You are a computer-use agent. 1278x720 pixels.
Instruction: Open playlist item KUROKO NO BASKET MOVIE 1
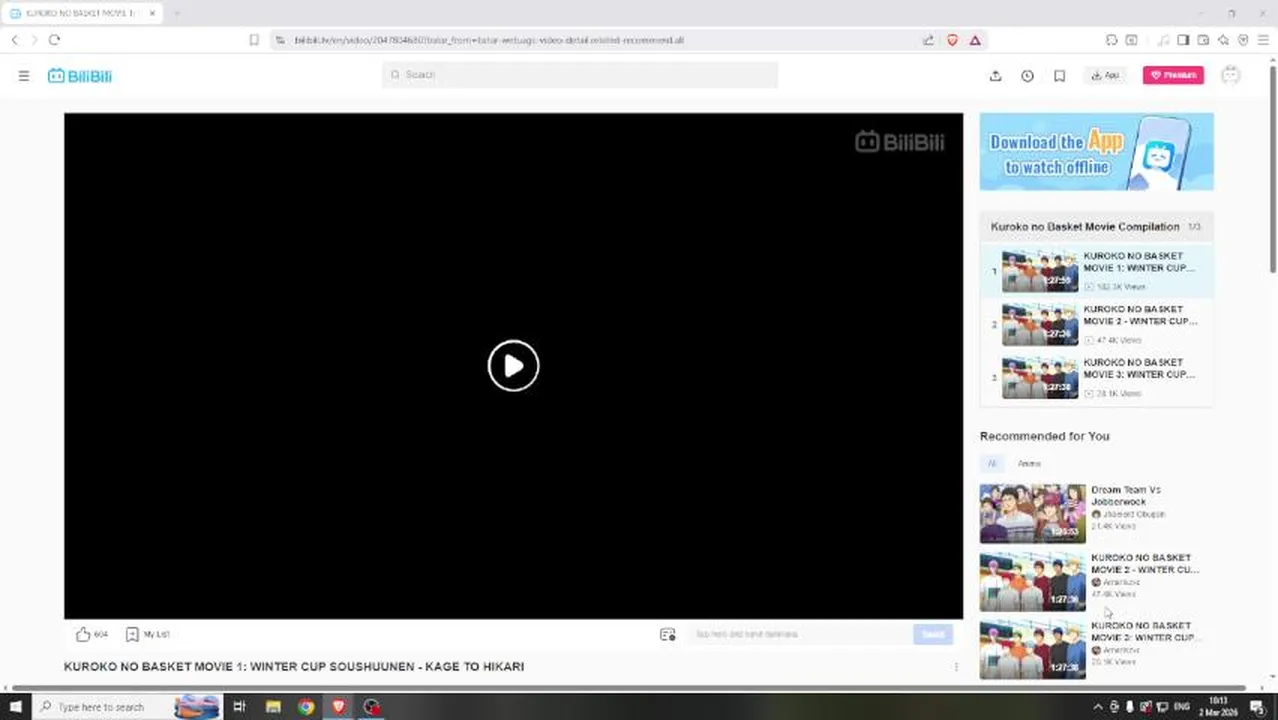[1097, 271]
